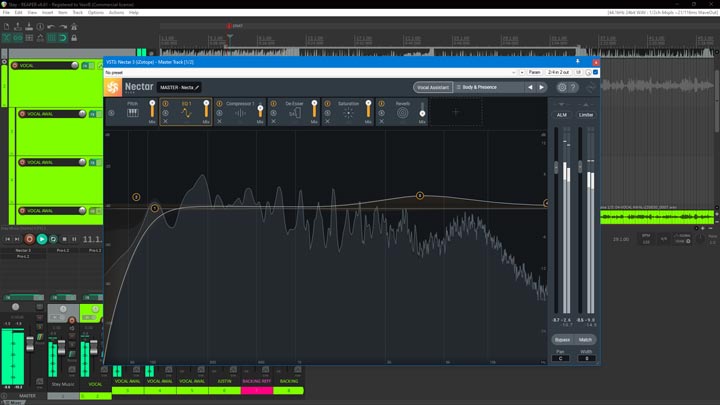Click REAPER transport record button

(x=29, y=239)
